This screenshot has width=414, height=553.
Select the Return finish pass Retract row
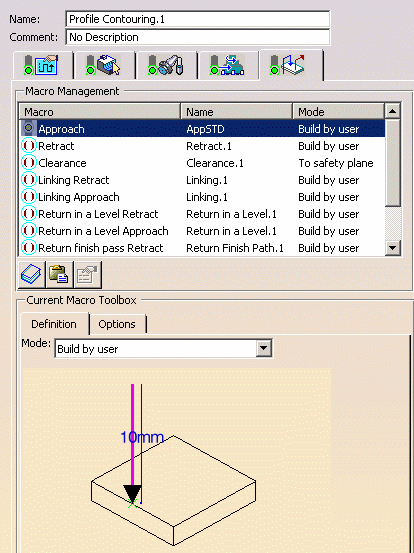pos(203,248)
